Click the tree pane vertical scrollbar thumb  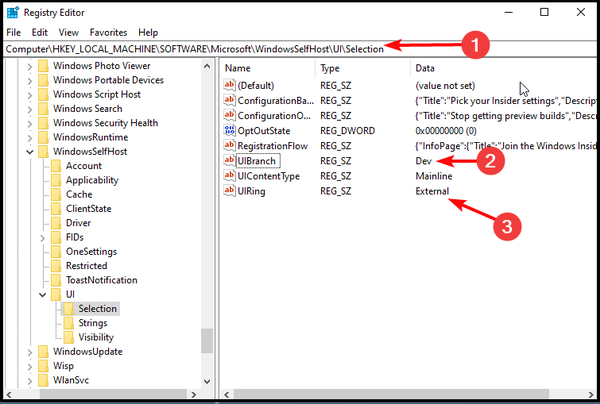click(207, 340)
